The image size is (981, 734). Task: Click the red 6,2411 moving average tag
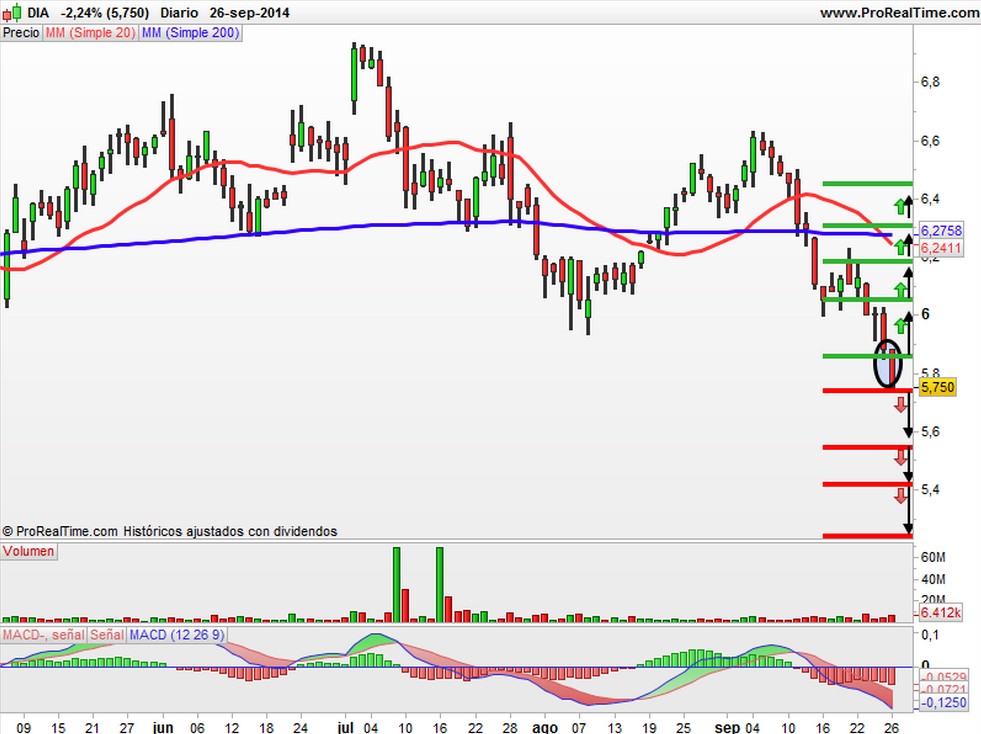point(940,248)
